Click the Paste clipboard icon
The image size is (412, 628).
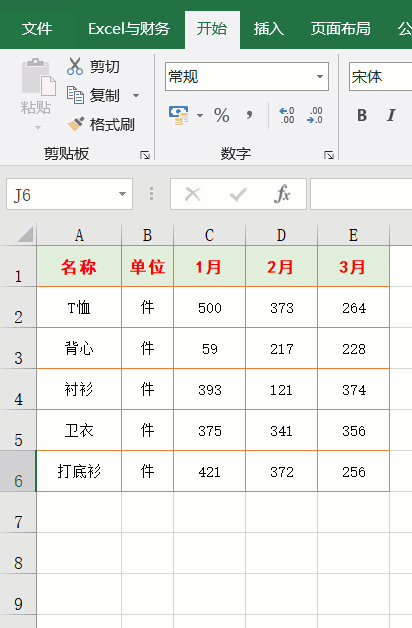38,77
